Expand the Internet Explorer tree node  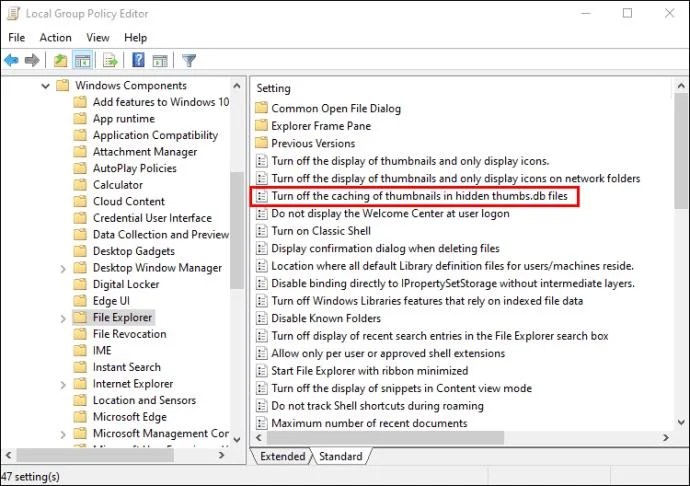[63, 384]
